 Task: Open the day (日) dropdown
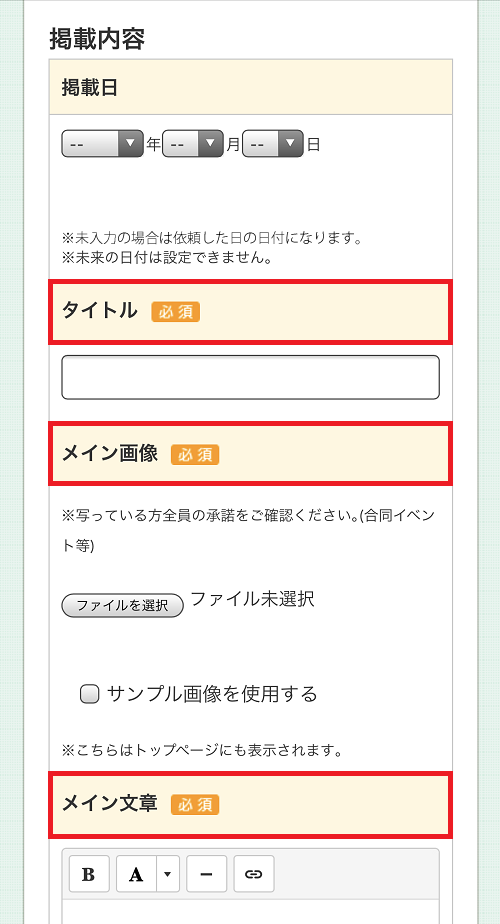273,144
